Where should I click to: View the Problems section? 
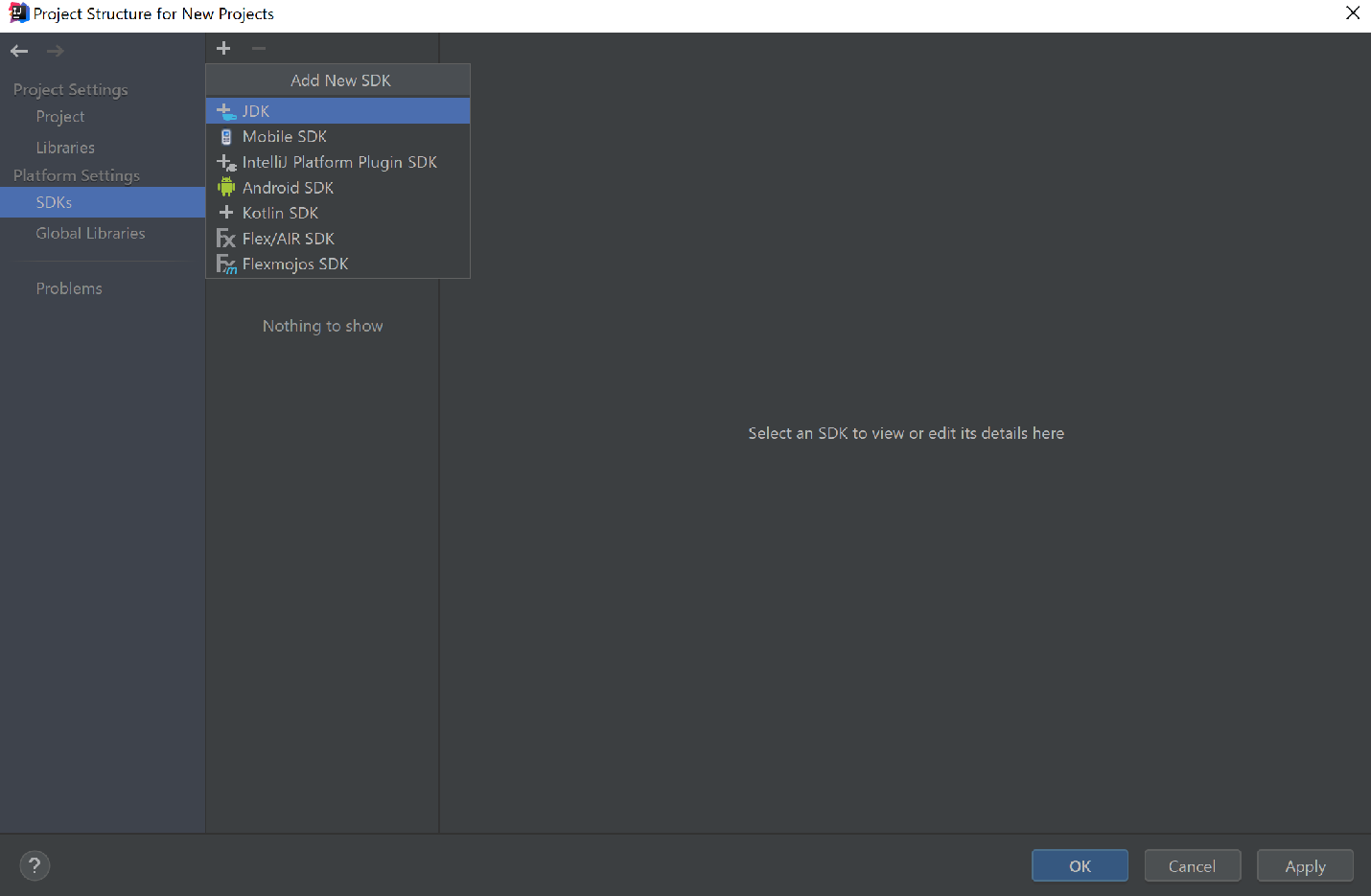(x=69, y=287)
